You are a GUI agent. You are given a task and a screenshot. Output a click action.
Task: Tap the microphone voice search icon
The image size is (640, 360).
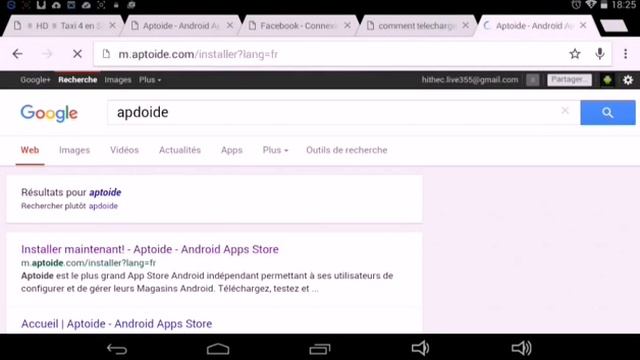point(600,54)
